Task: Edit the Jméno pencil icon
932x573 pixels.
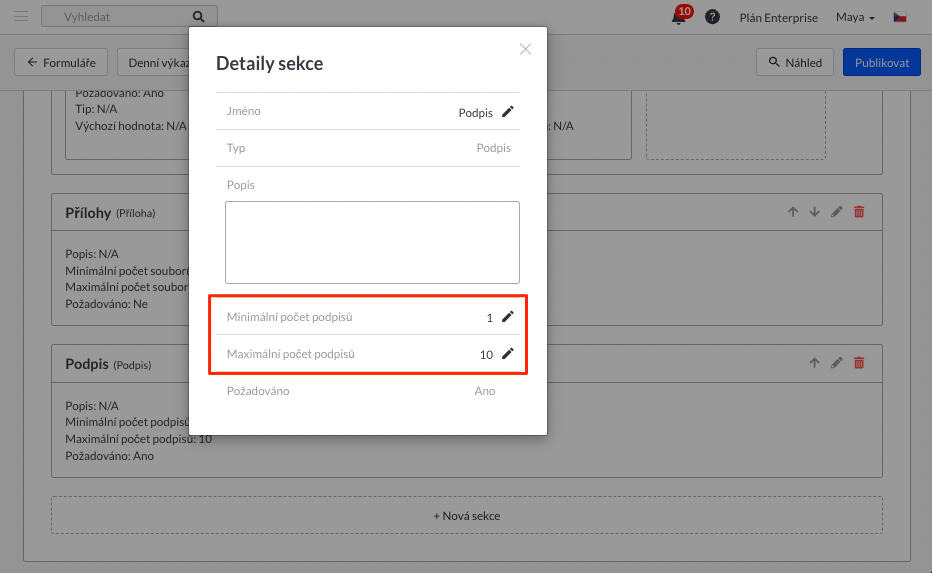Action: click(508, 112)
